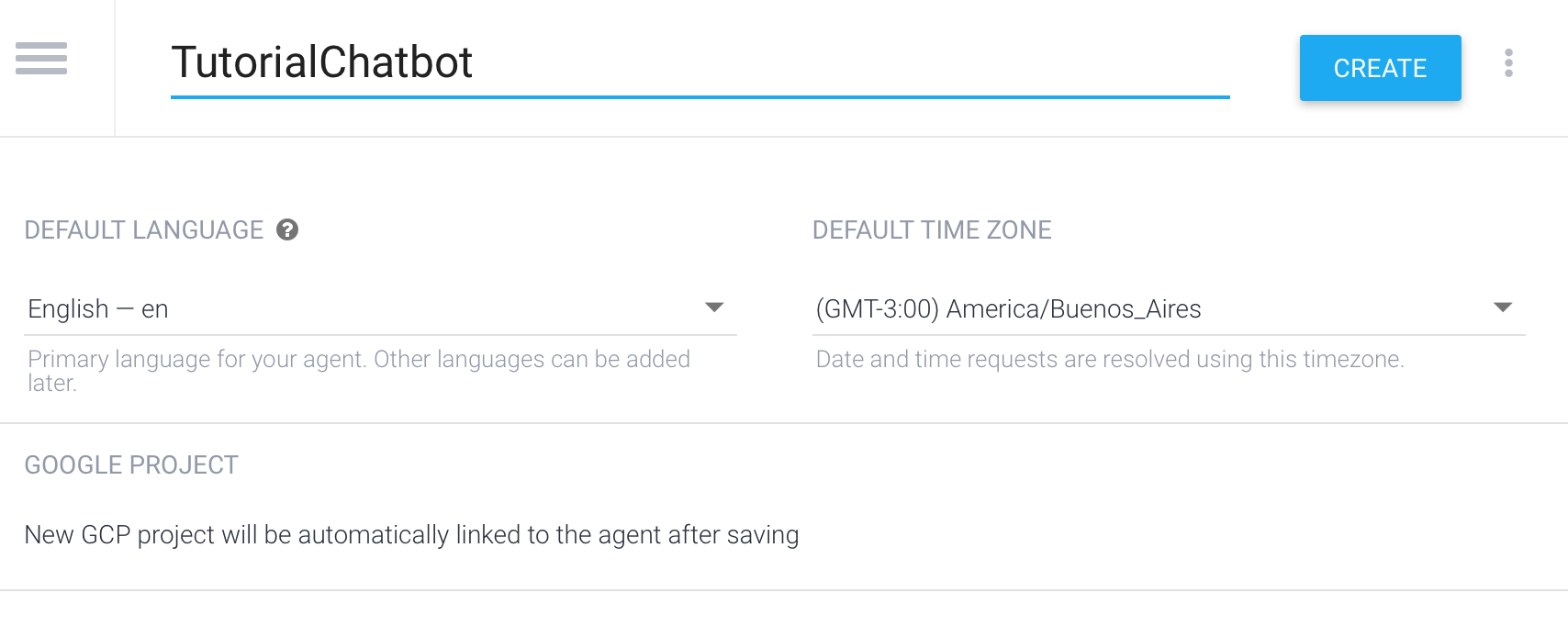This screenshot has height=626, width=1568.
Task: Open the hamburger navigation menu
Action: [41, 58]
